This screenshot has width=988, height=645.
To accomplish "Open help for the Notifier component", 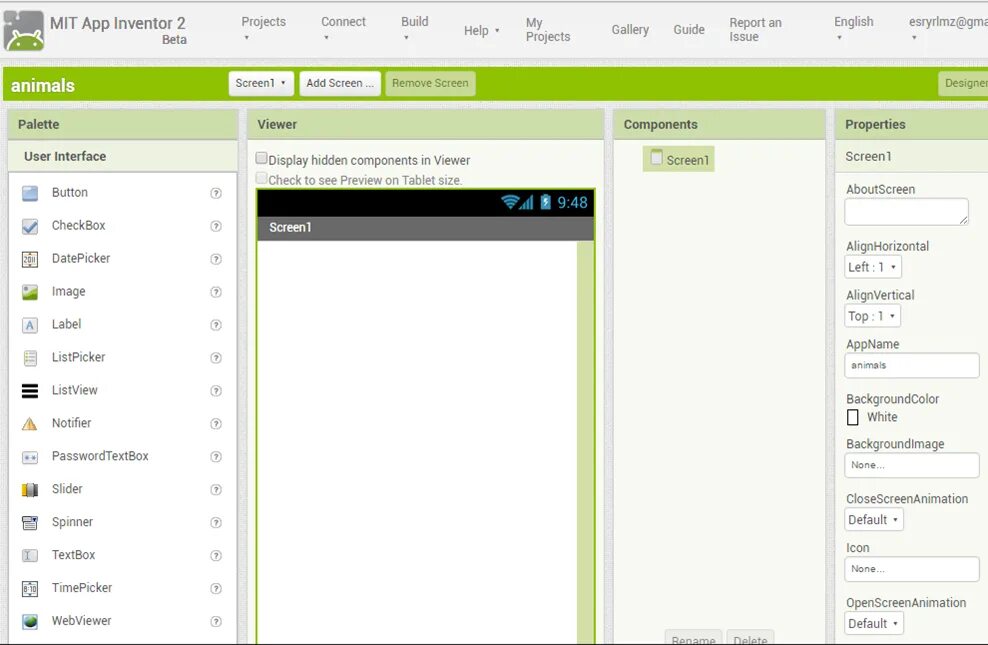I will pyautogui.click(x=215, y=423).
